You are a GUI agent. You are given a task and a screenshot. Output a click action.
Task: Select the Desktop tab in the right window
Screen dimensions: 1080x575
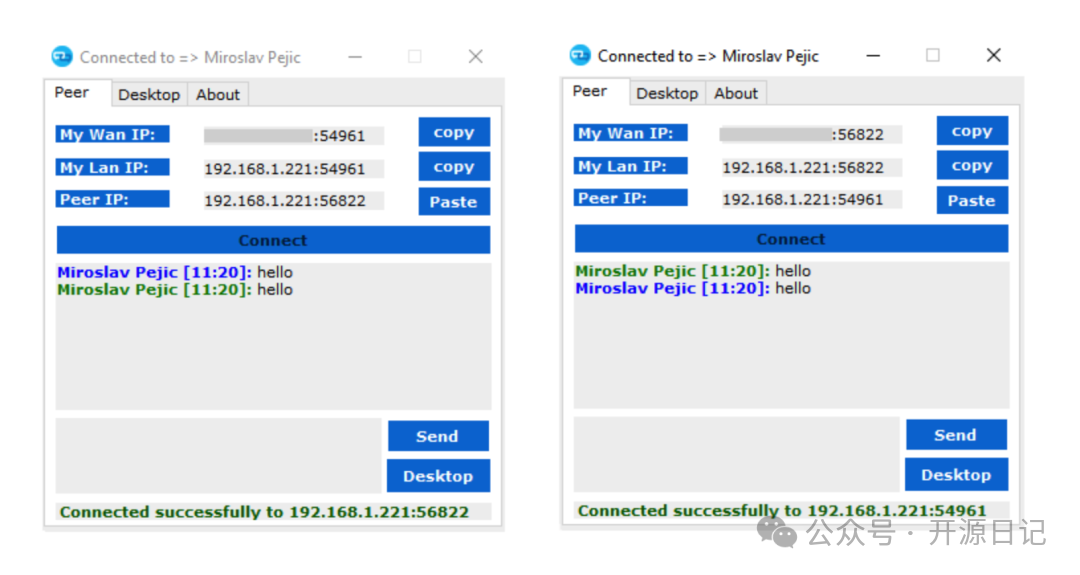(x=667, y=93)
